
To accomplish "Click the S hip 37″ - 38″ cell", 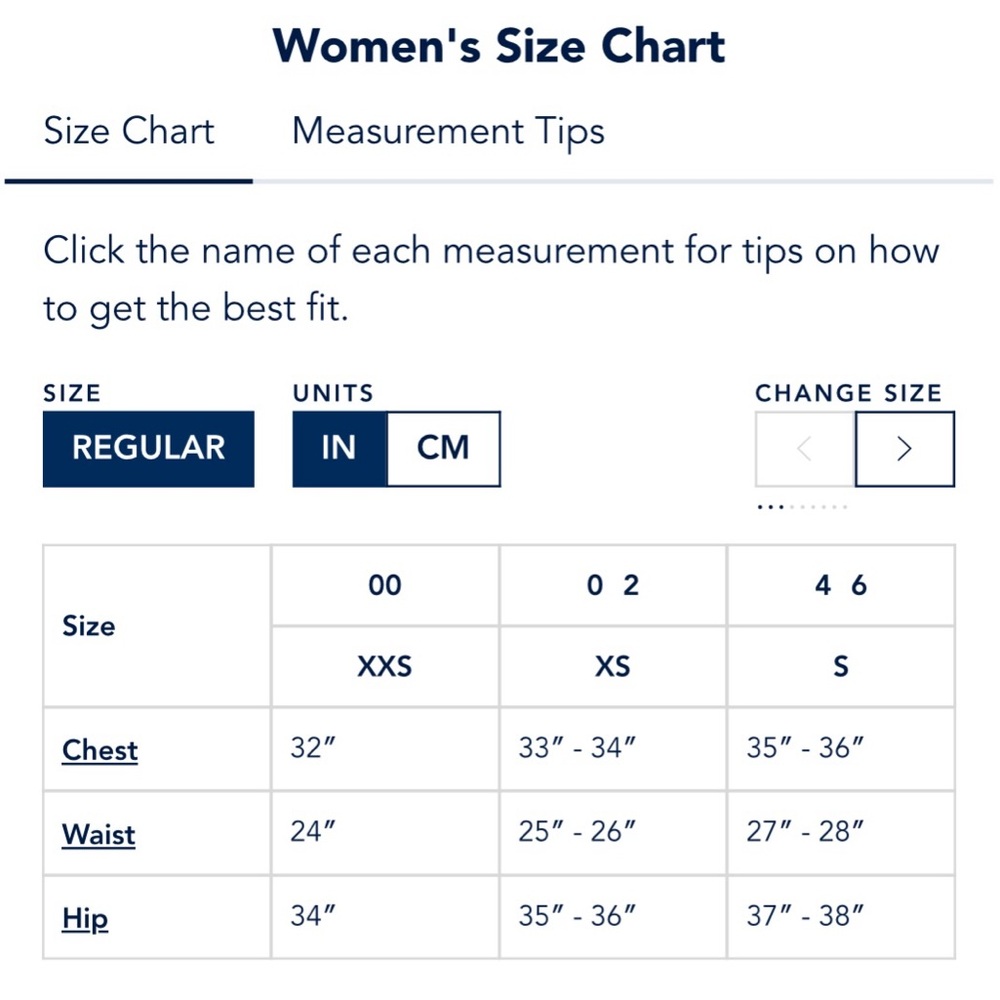I will (805, 916).
